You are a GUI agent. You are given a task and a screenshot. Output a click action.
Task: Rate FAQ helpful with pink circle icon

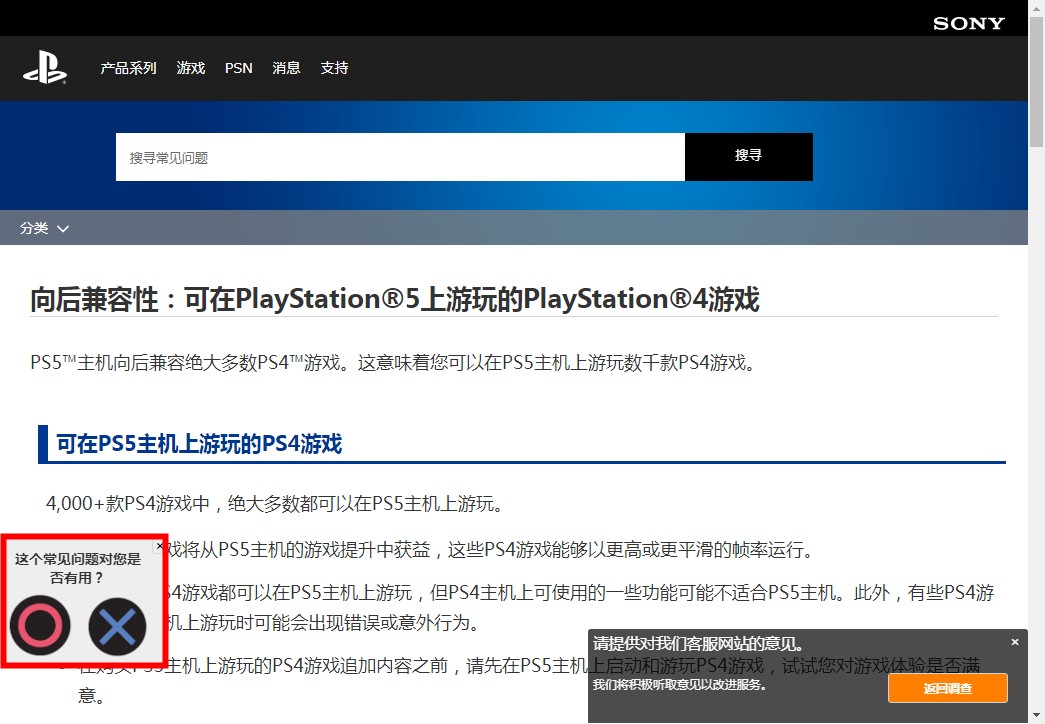(x=40, y=625)
